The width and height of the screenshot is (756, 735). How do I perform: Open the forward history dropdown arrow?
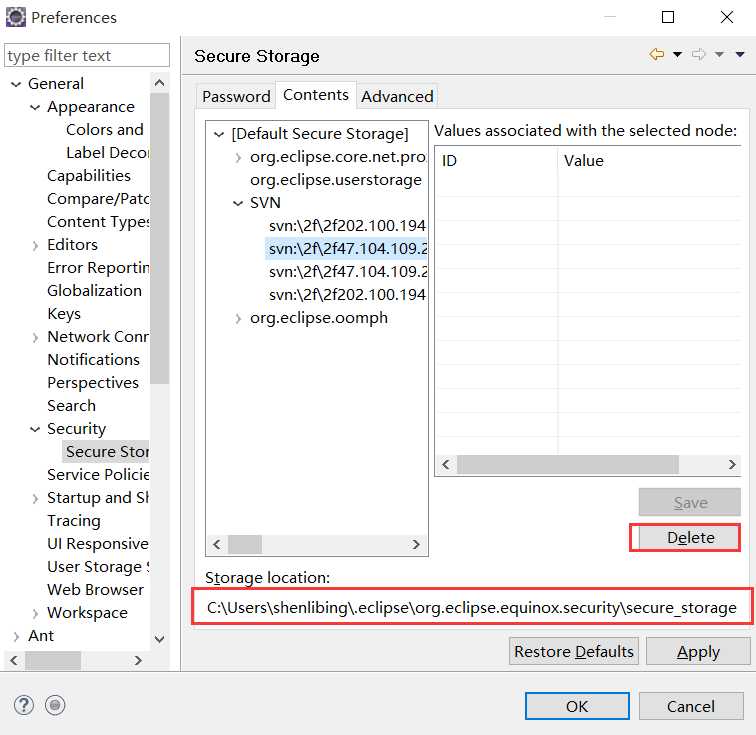(719, 54)
